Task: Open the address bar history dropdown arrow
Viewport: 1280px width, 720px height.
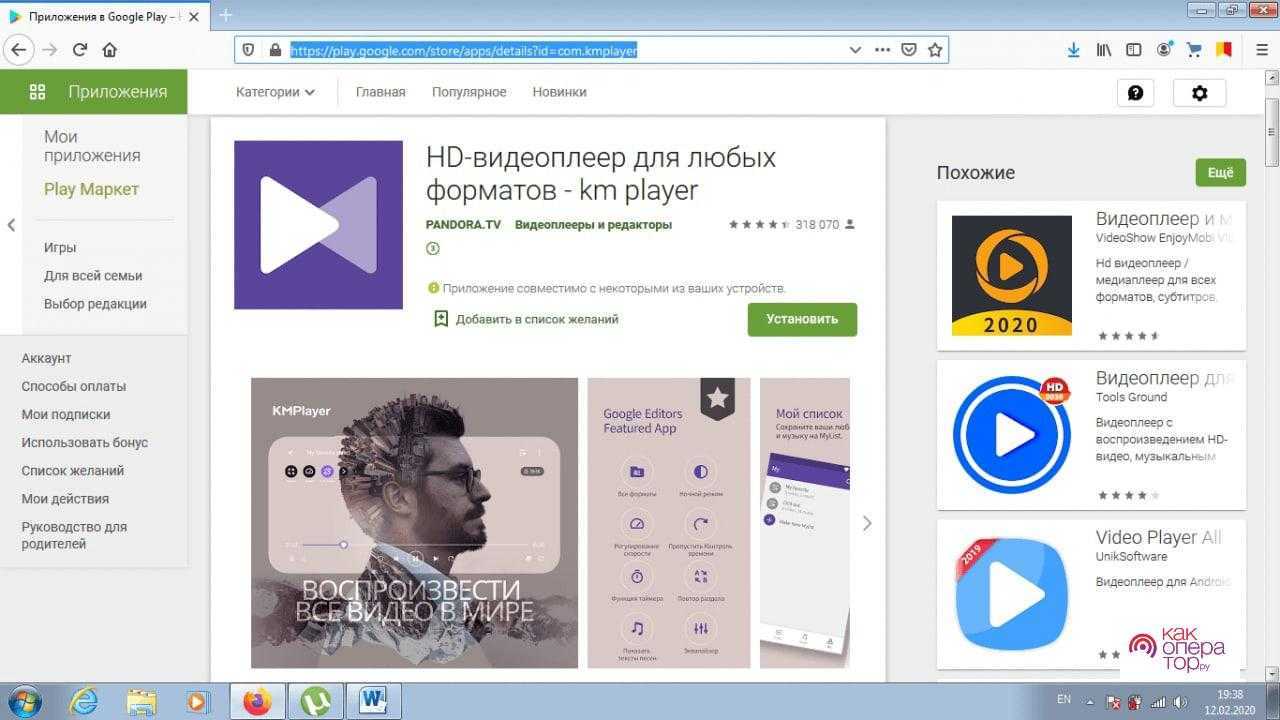Action: 855,50
